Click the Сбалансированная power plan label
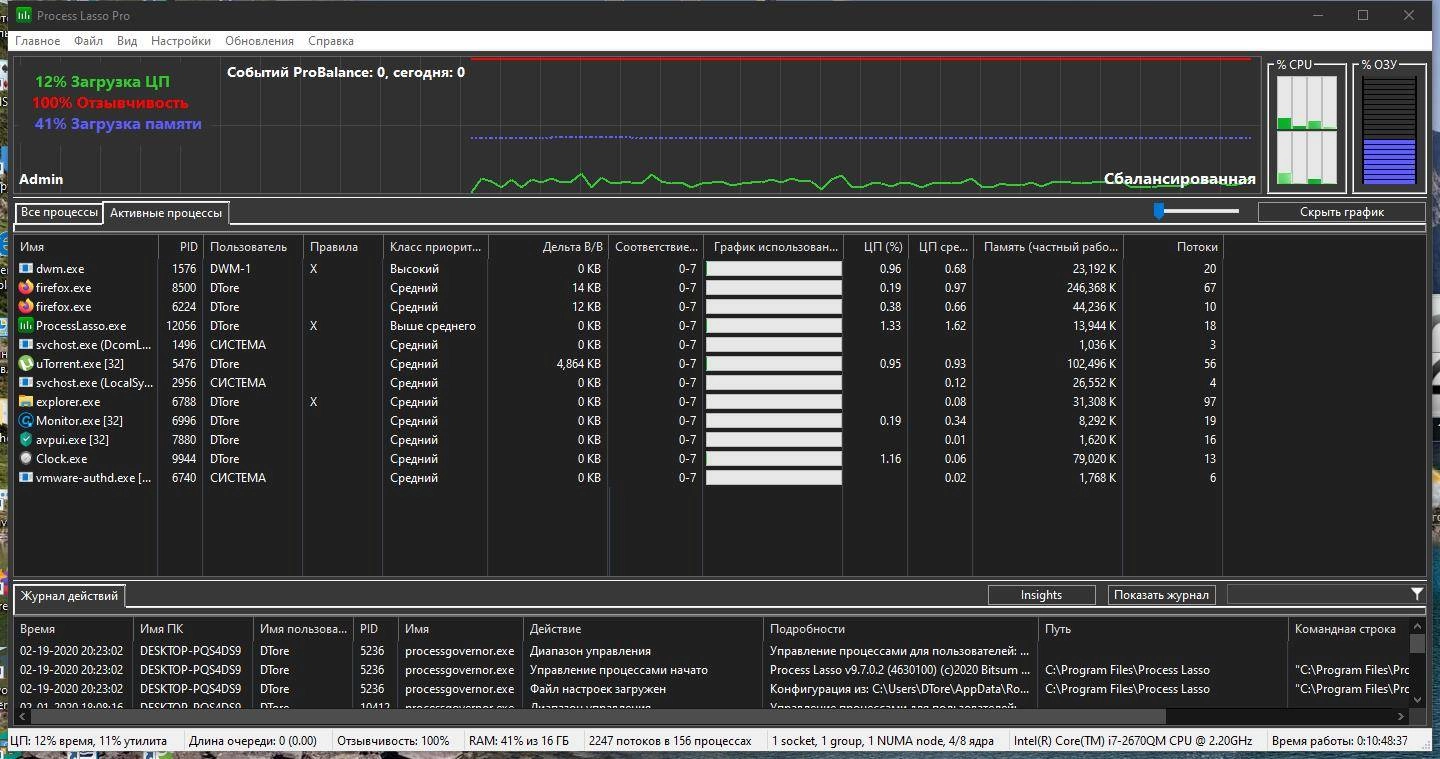The image size is (1440, 759). 1179,179
